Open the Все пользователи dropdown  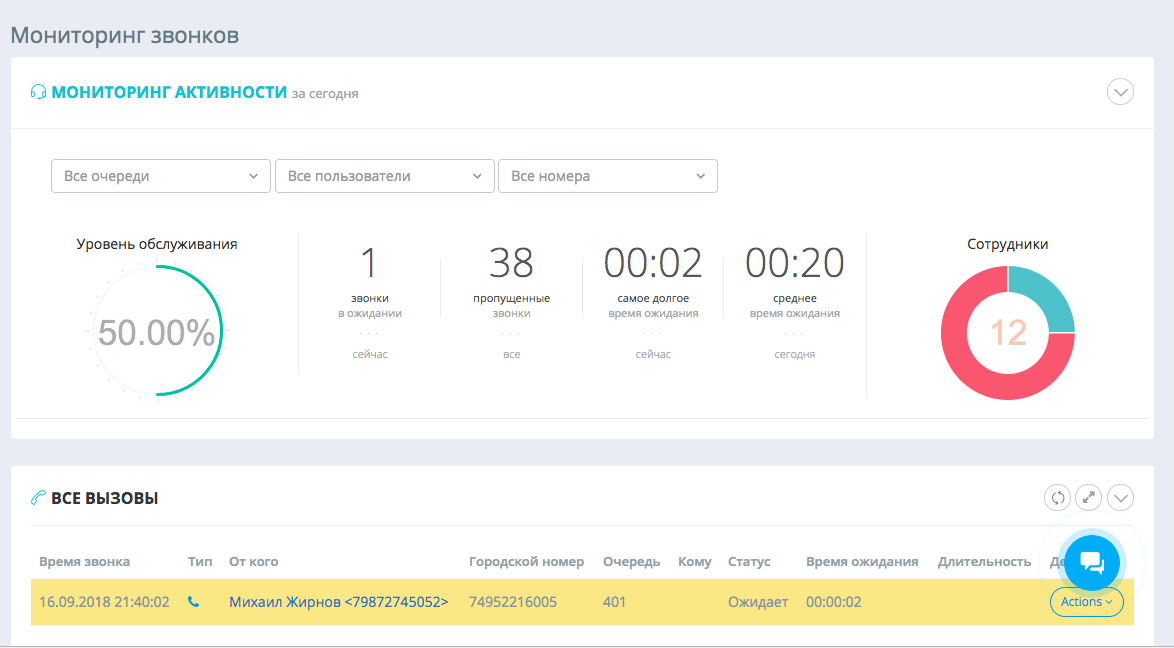point(385,176)
